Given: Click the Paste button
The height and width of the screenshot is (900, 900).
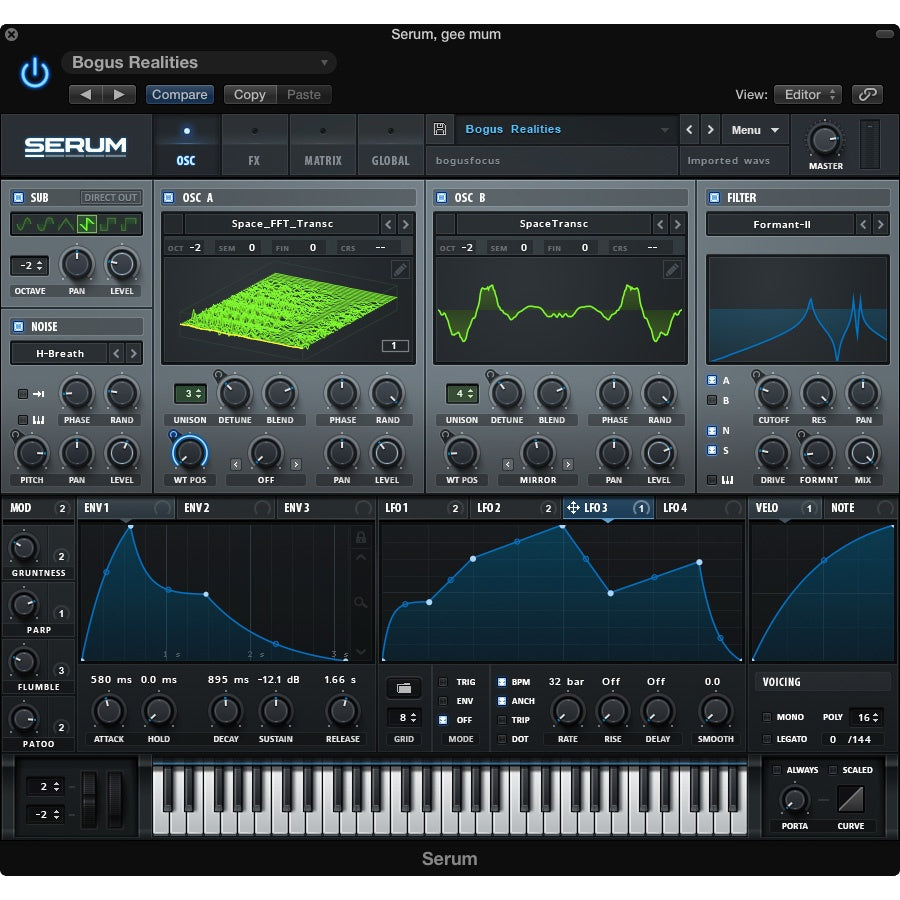Looking at the screenshot, I should [304, 94].
